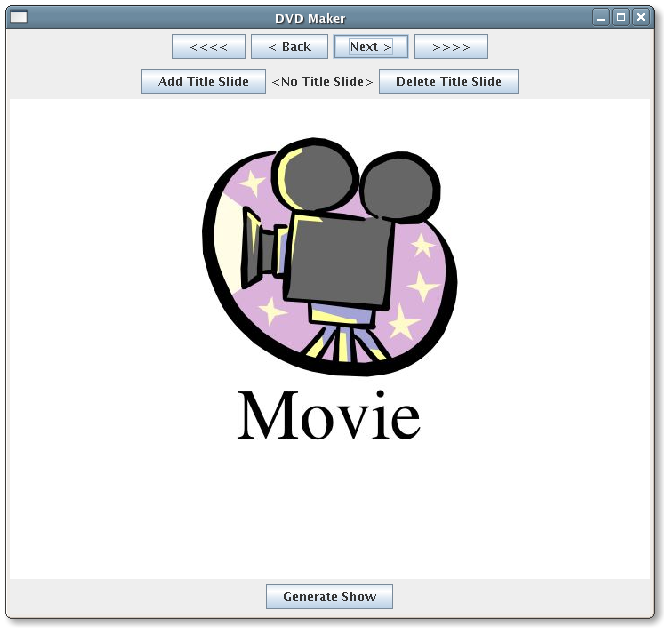Close the DVD Maker window
The height and width of the screenshot is (628, 664).
pos(641,17)
